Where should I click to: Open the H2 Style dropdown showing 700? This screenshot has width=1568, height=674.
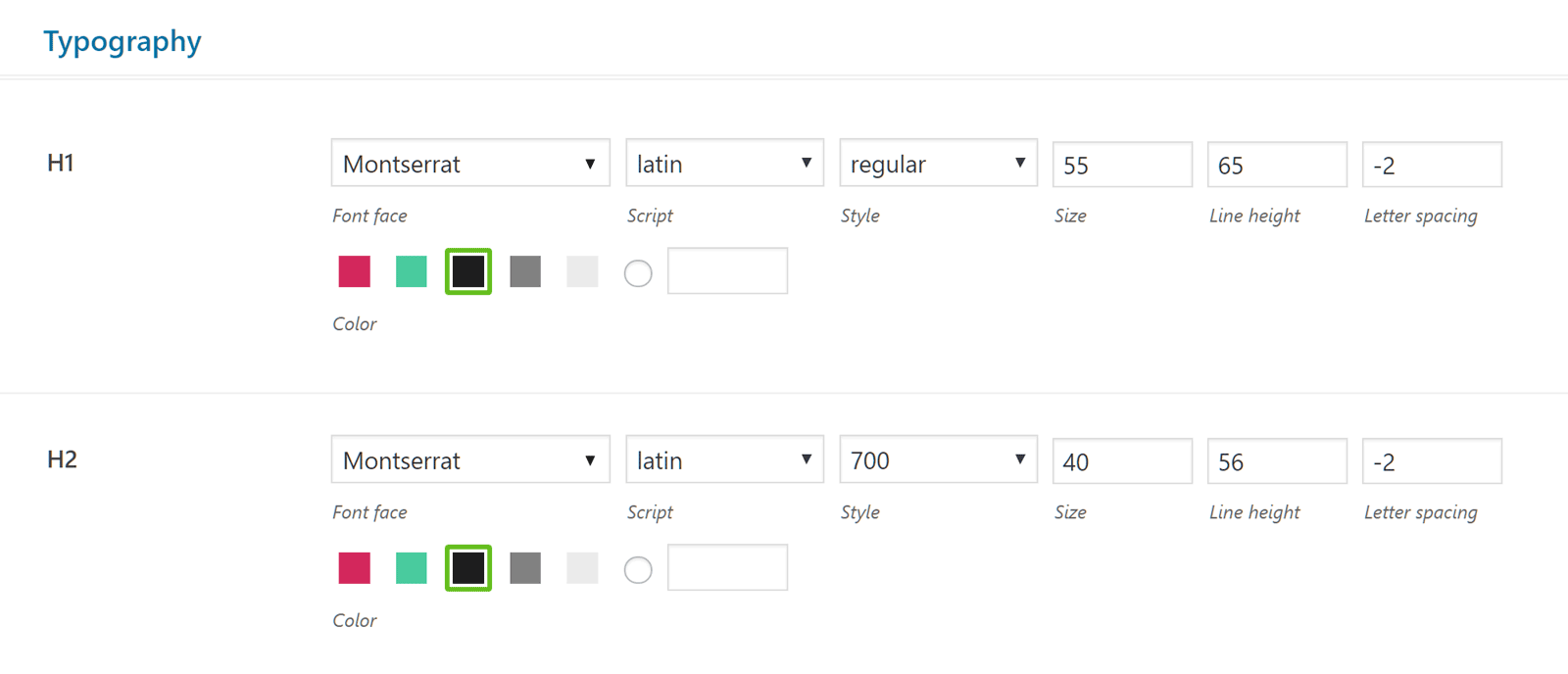938,460
